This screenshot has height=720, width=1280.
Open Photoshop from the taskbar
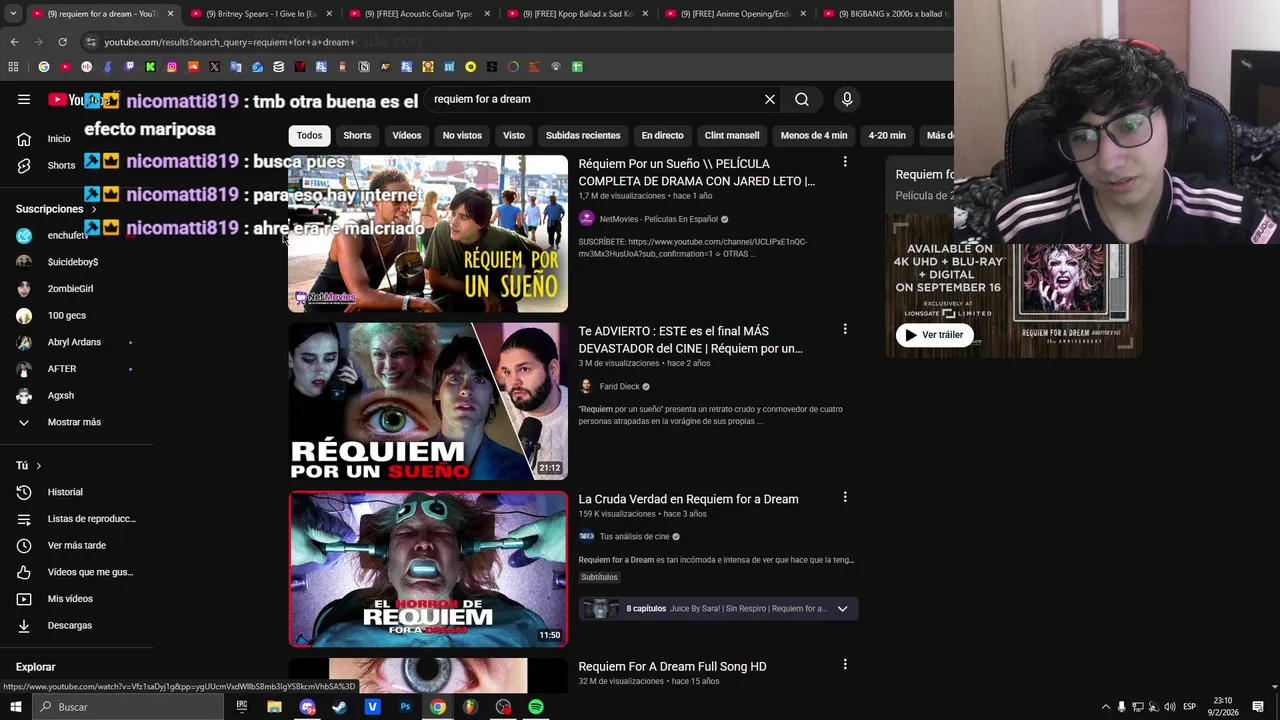coord(405,707)
